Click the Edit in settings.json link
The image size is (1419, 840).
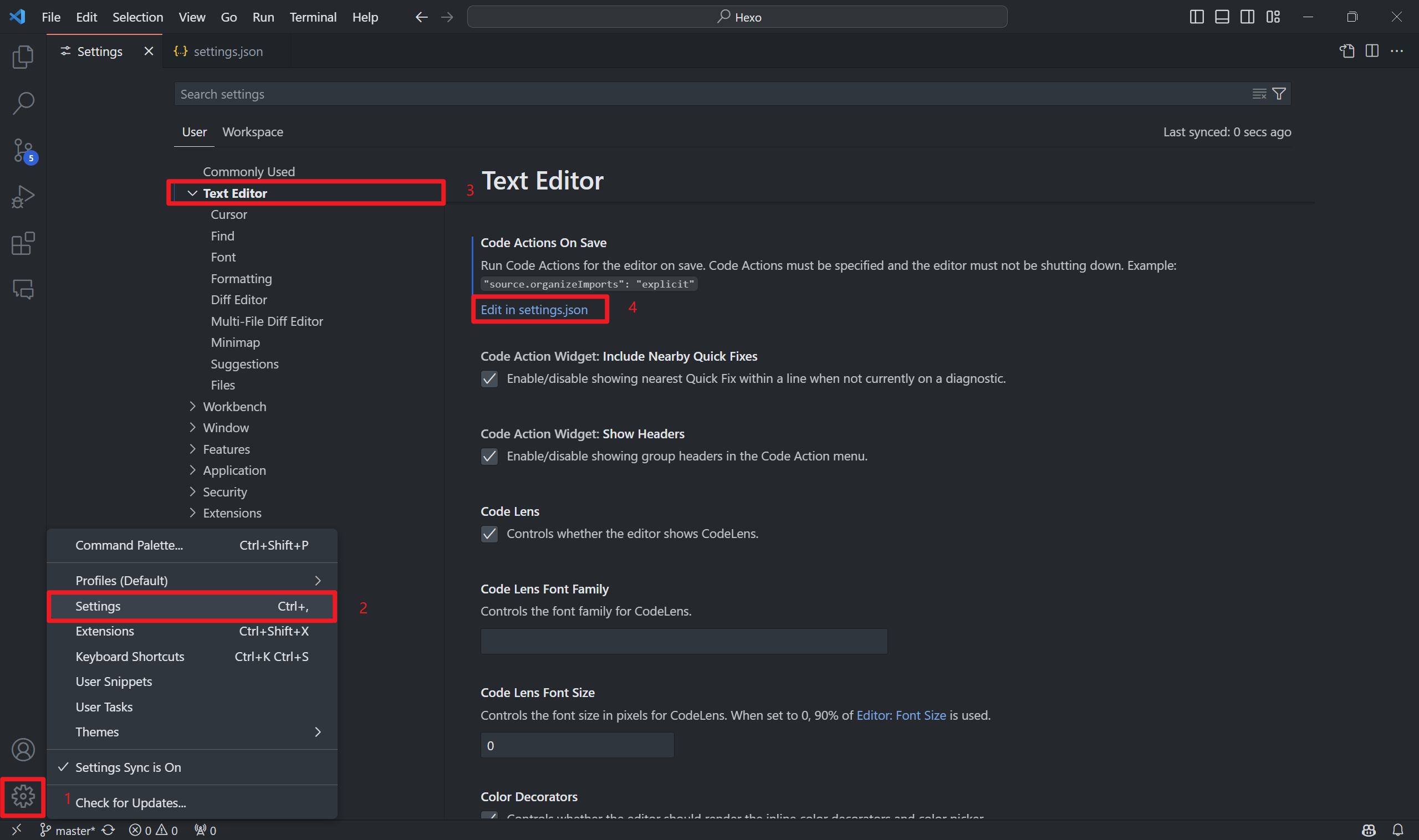(x=534, y=310)
